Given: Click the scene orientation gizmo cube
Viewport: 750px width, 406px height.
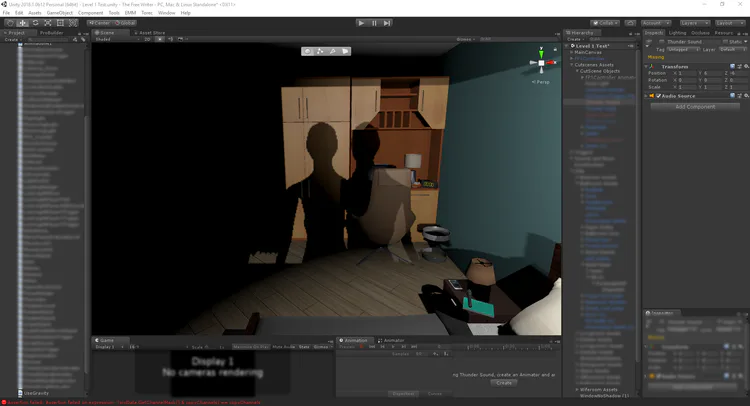Looking at the screenshot, I should click(541, 63).
